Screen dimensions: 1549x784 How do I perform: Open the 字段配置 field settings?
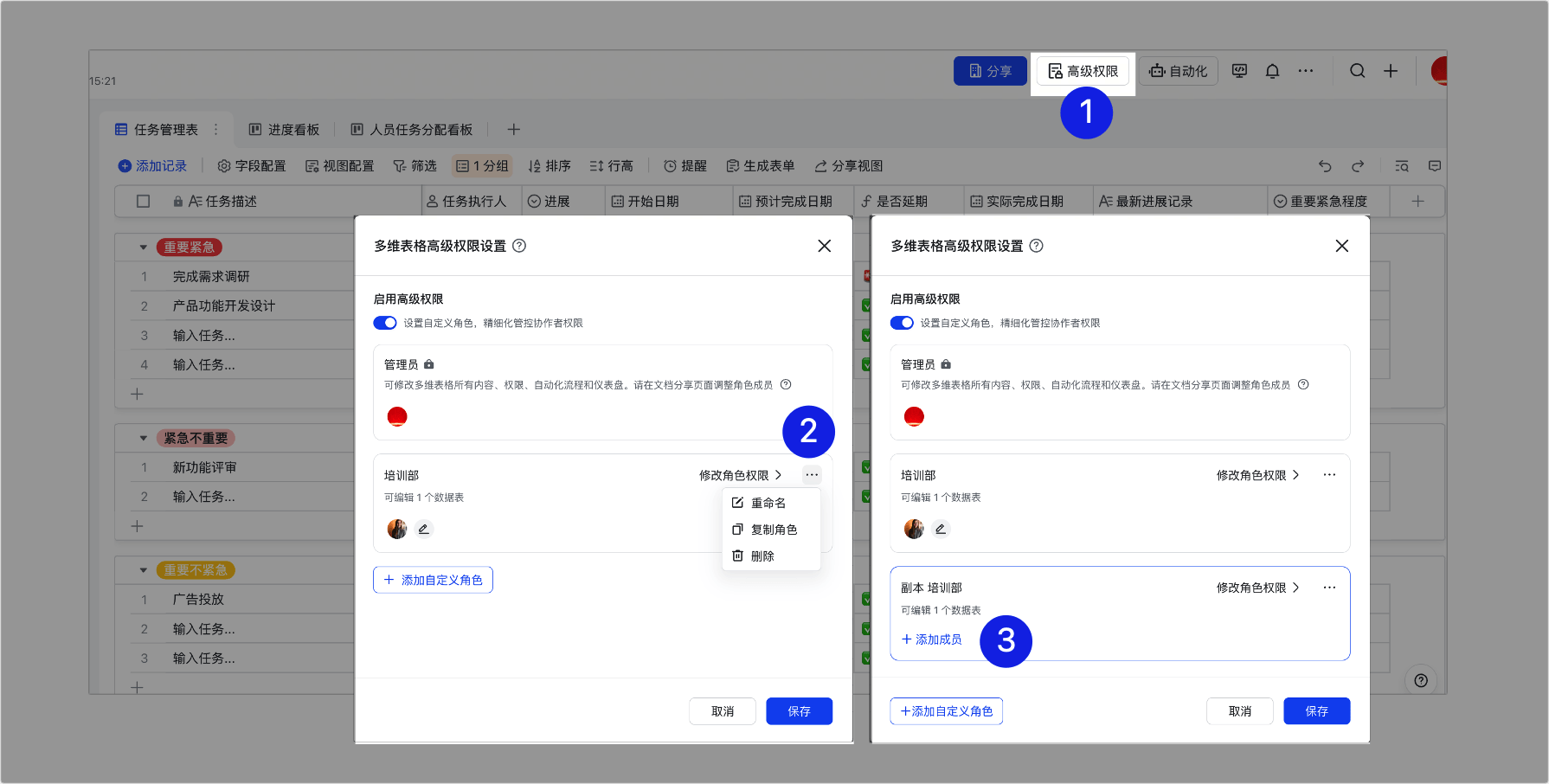click(251, 165)
